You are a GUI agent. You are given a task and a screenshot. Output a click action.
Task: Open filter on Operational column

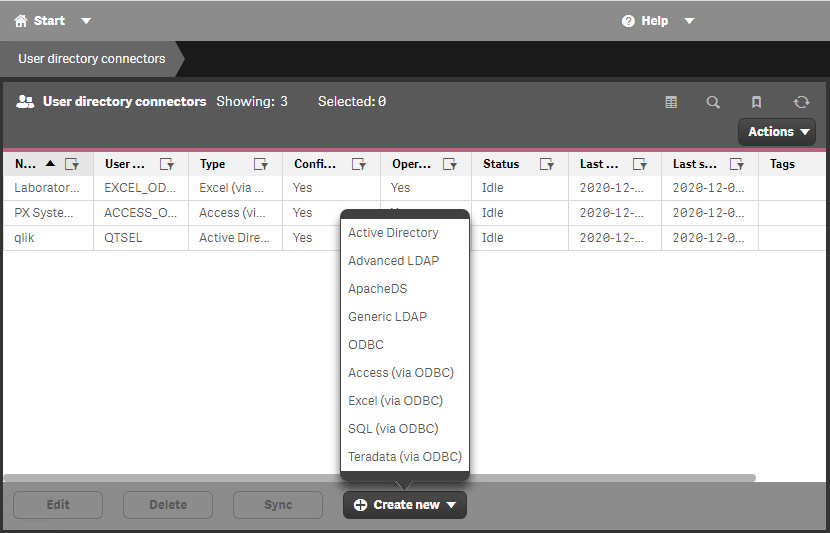[449, 164]
